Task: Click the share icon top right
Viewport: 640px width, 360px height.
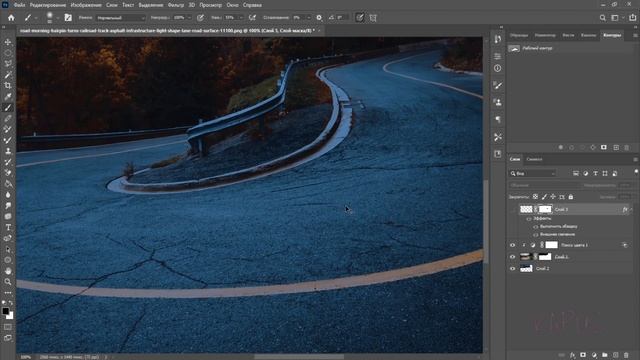Action: coord(632,18)
